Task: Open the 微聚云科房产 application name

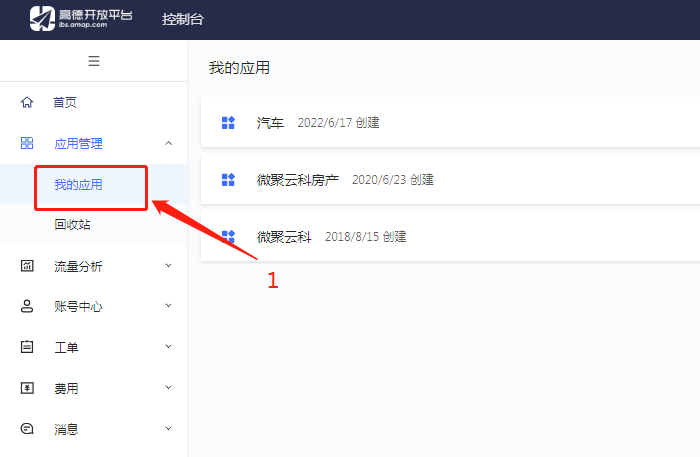Action: tap(298, 180)
